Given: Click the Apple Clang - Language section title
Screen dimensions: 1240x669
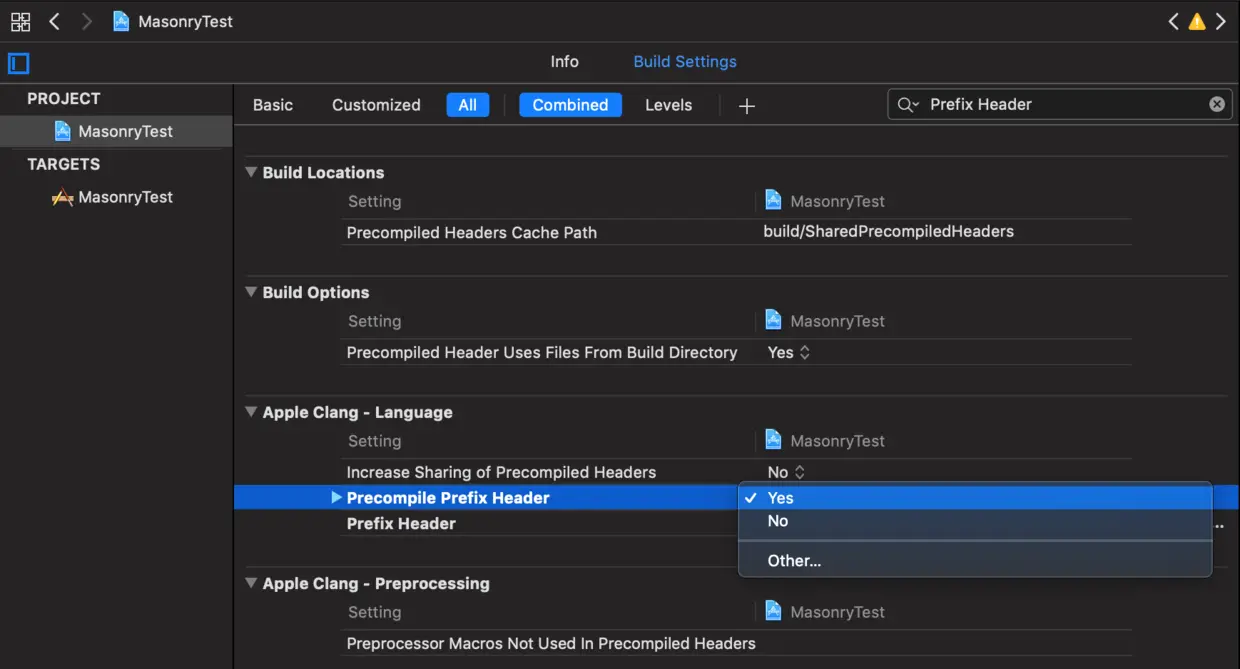Looking at the screenshot, I should (357, 412).
